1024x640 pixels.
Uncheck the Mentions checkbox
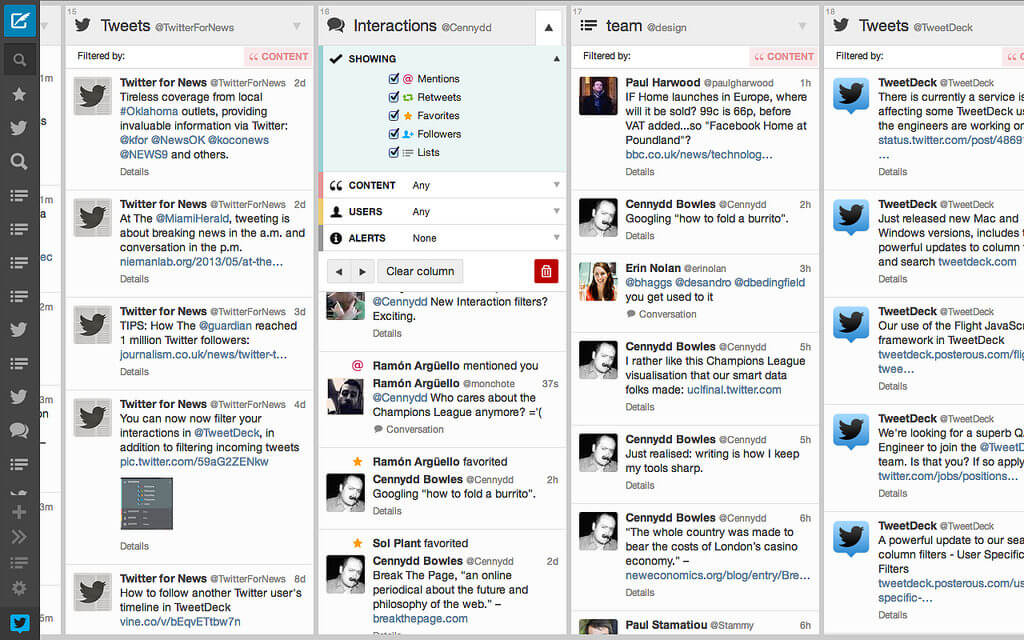click(393, 78)
